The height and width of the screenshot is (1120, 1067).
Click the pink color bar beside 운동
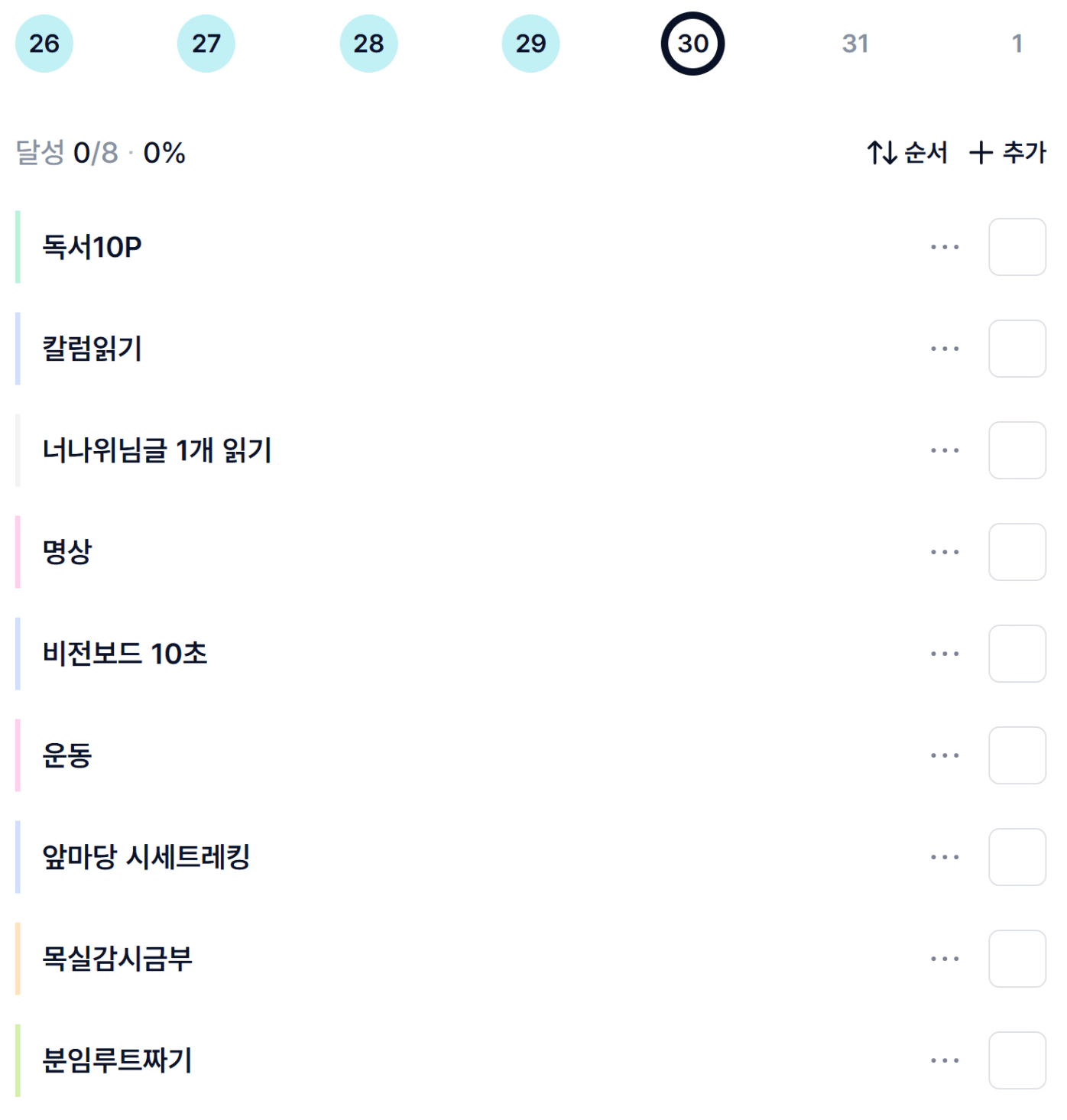tap(18, 755)
